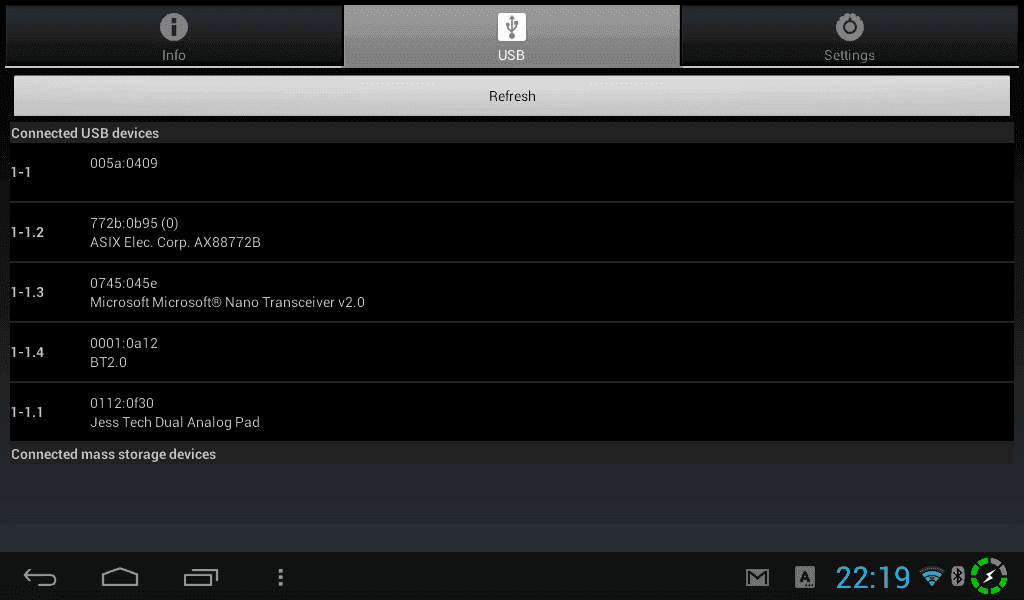This screenshot has height=600, width=1024.
Task: Tap the Android back navigation icon
Action: coord(40,577)
